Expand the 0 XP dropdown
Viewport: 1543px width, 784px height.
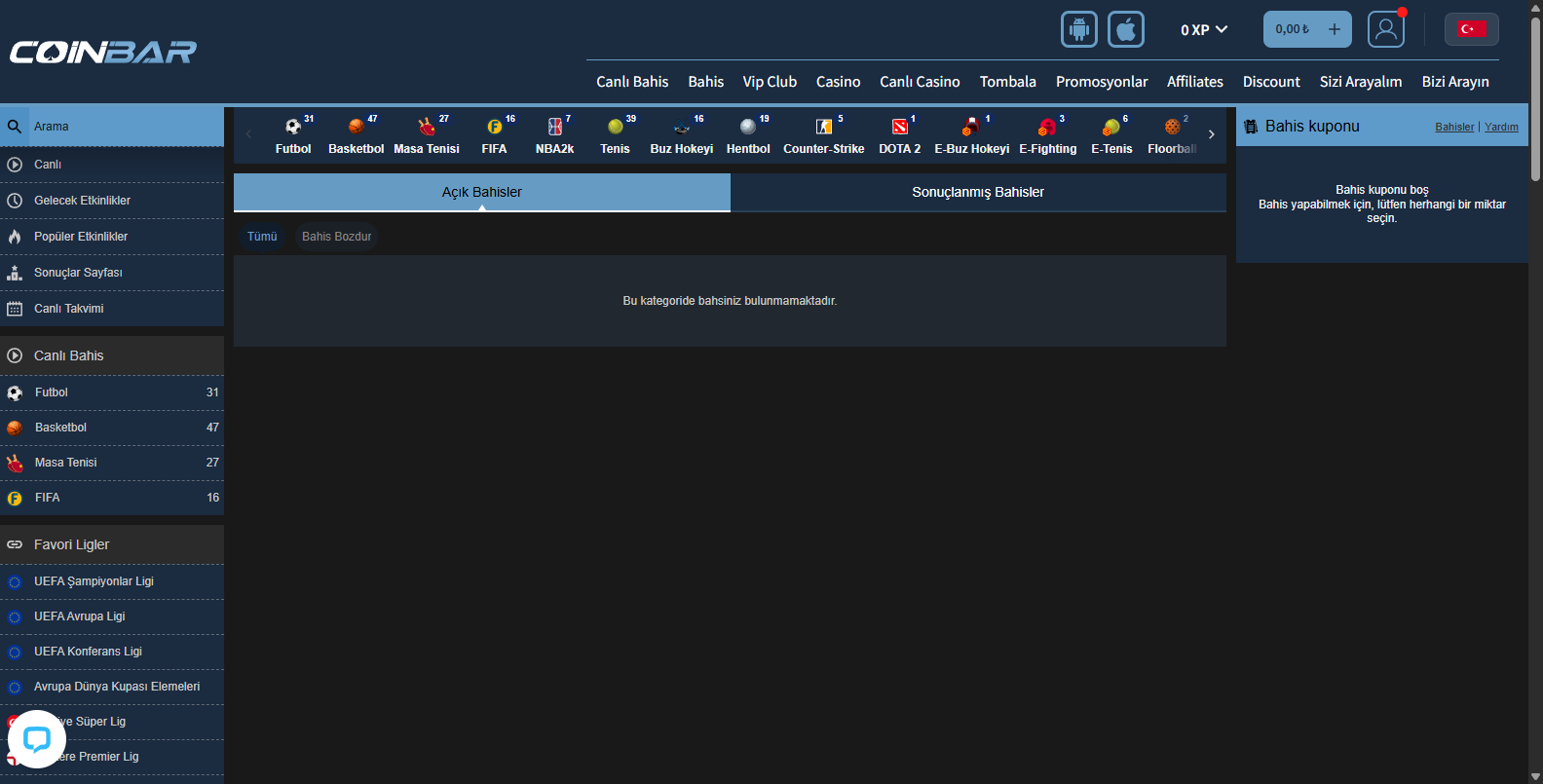pos(1204,30)
